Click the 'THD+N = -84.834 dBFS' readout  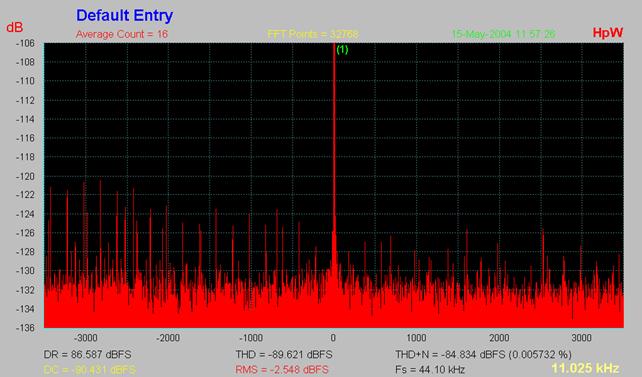[450, 354]
